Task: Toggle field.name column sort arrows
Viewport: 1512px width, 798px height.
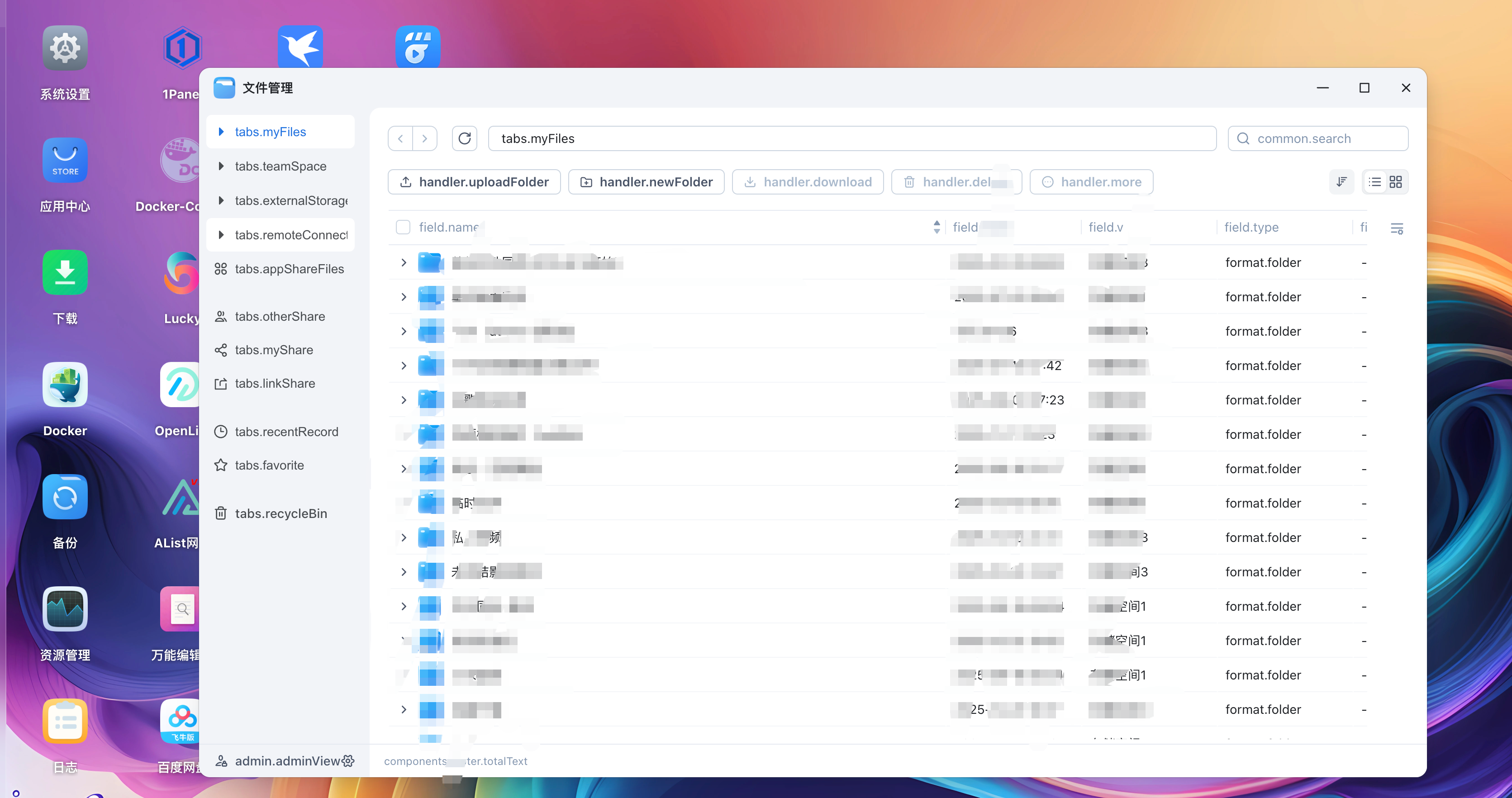Action: tap(936, 227)
